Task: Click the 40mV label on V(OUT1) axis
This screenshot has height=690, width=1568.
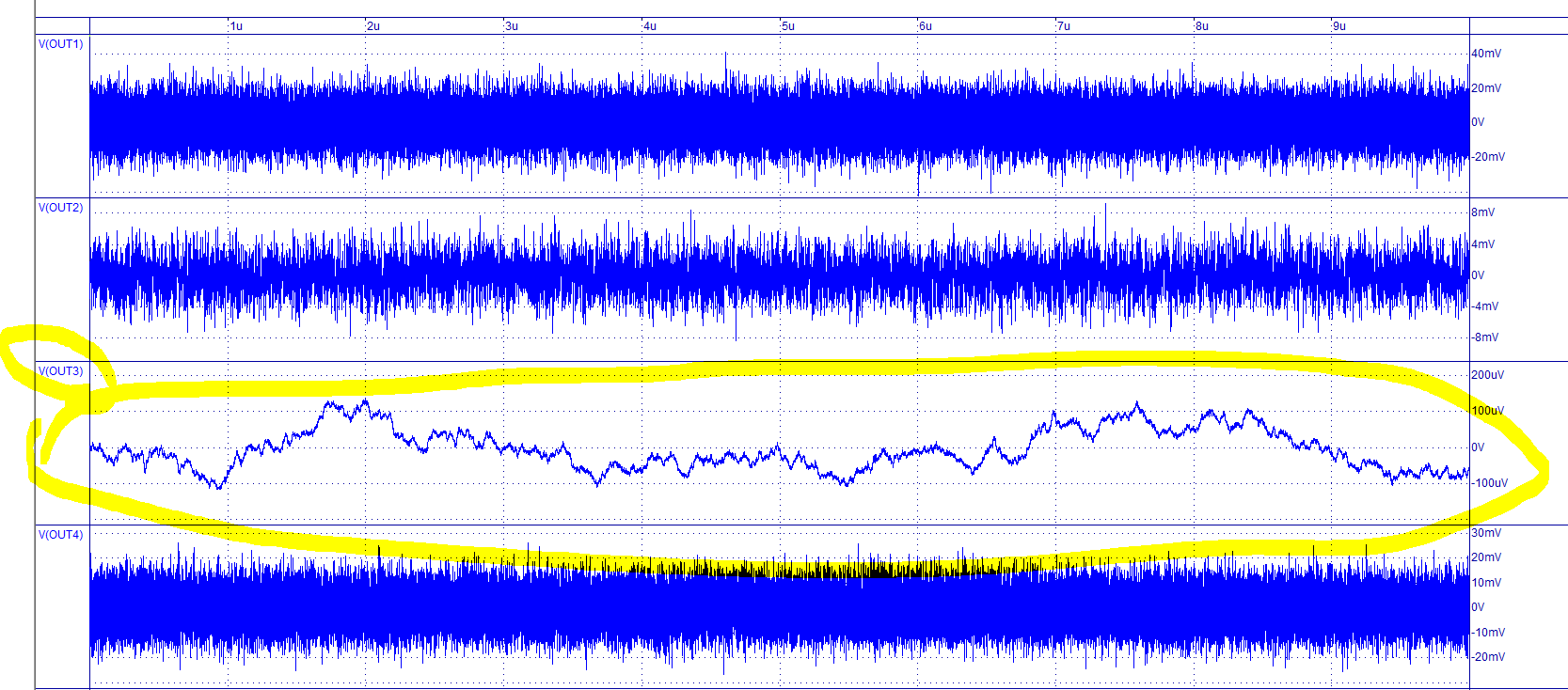Action: (x=1486, y=54)
